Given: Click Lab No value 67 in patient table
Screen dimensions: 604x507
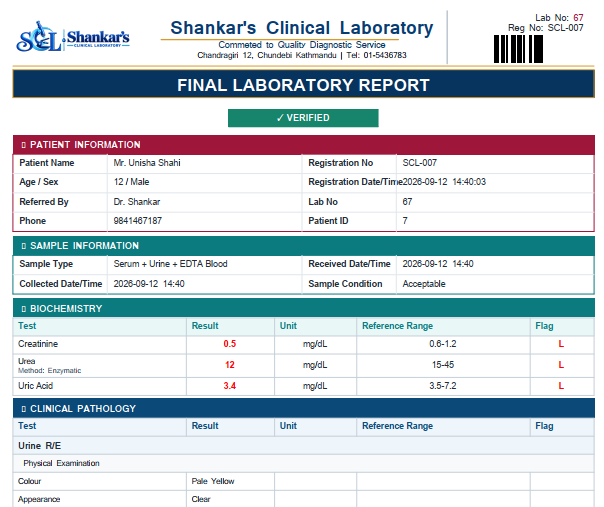Looking at the screenshot, I should 407,202.
